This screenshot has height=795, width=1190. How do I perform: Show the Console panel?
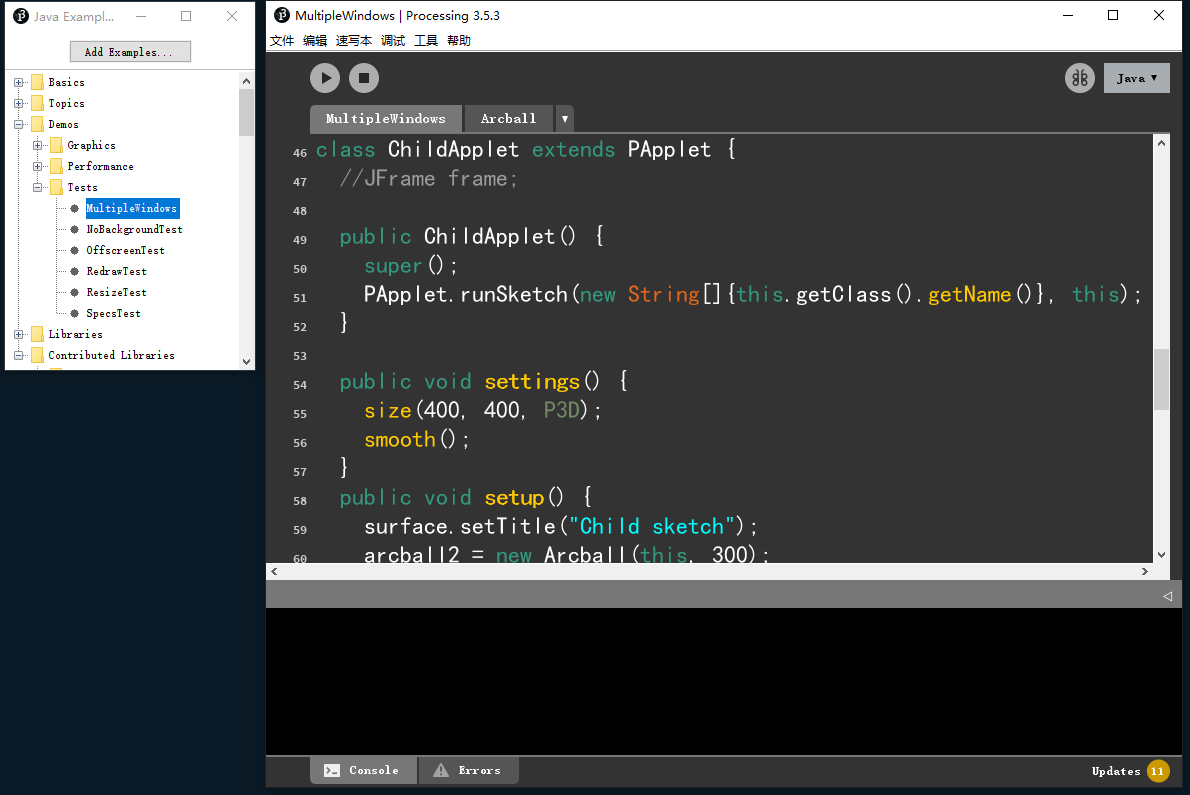(364, 770)
